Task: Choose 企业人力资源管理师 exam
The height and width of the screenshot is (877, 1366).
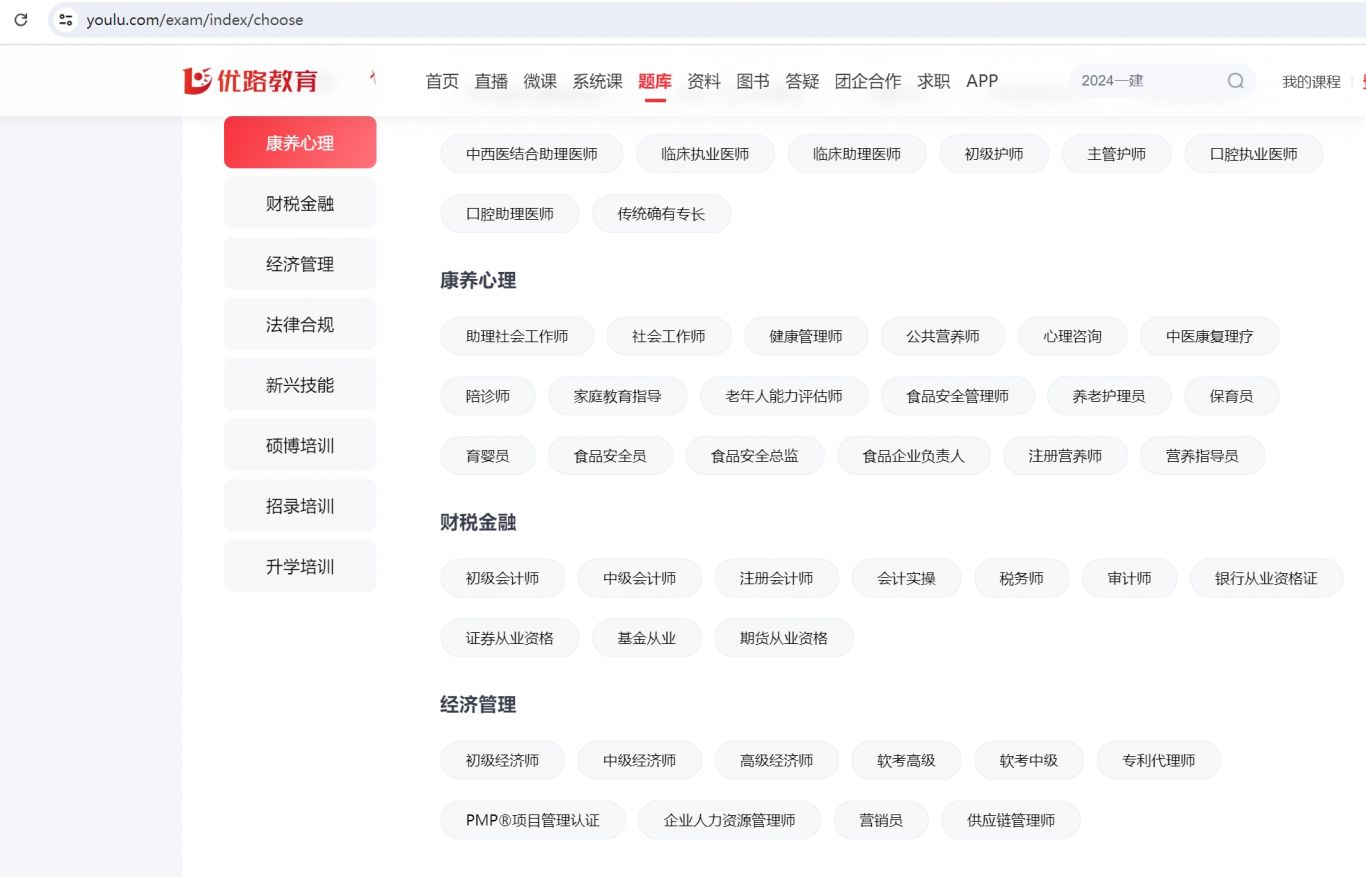Action: point(730,820)
